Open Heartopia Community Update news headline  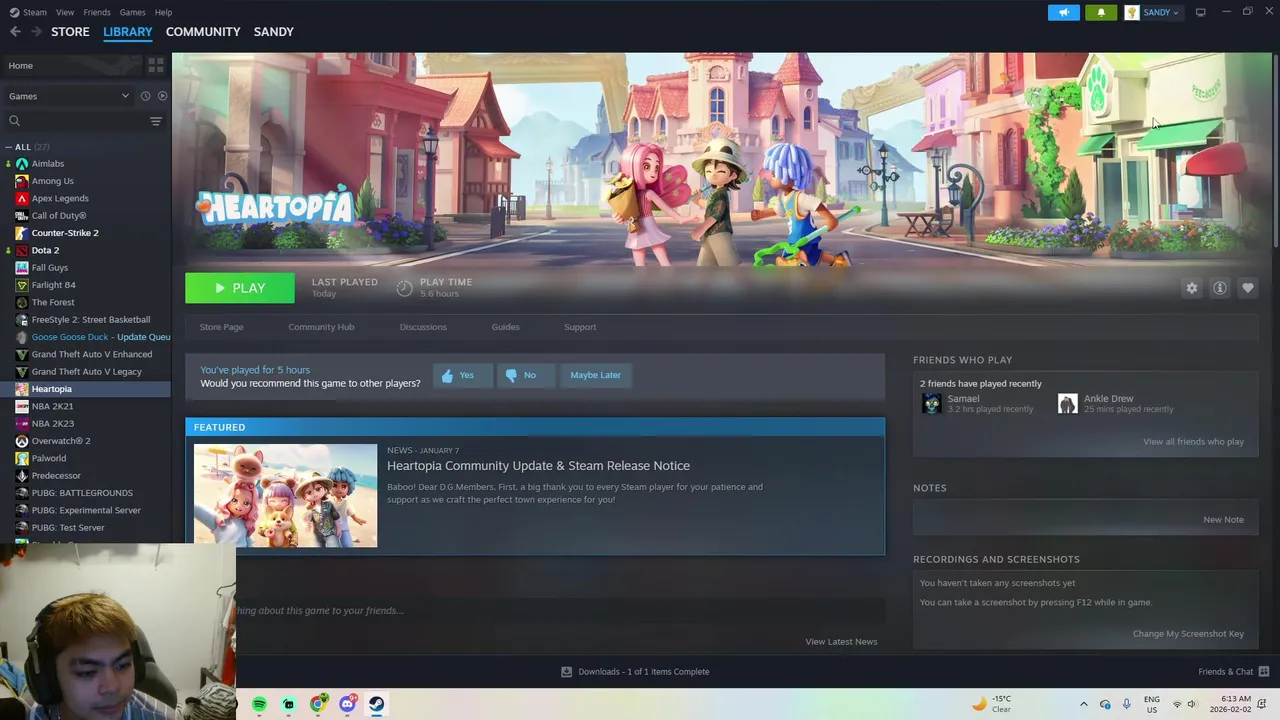(538, 466)
